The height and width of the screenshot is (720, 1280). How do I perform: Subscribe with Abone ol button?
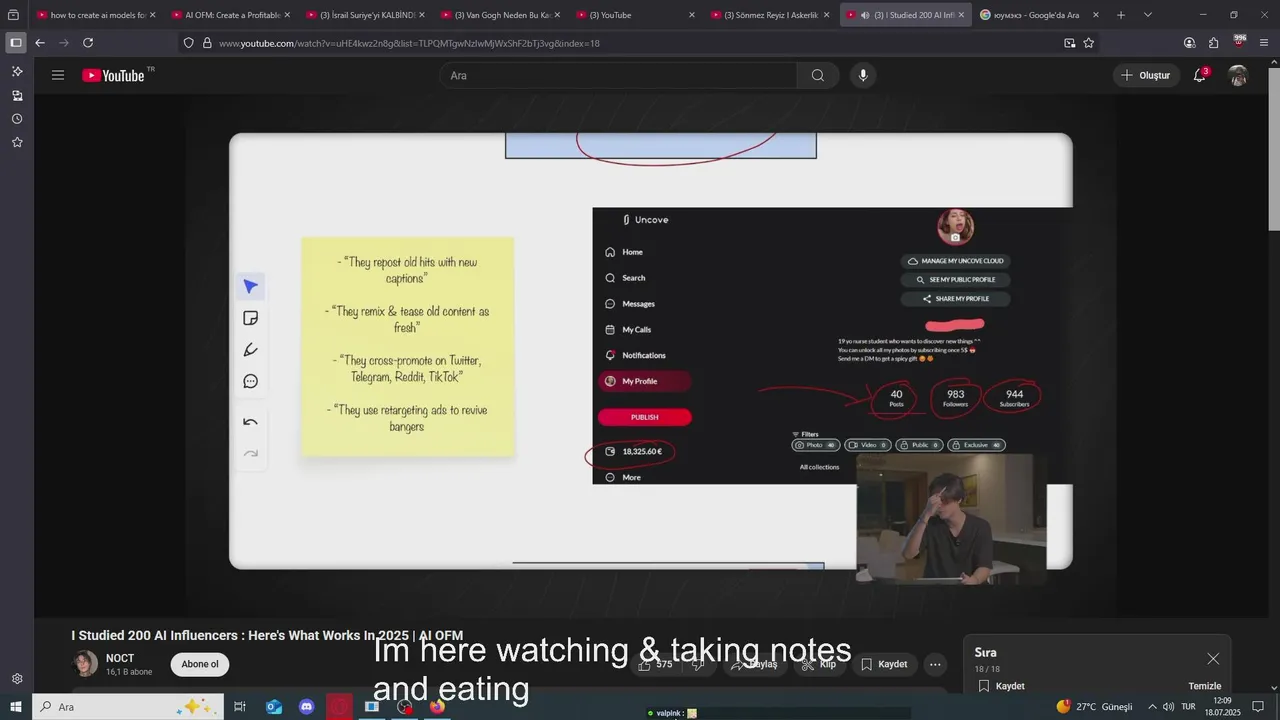(x=200, y=664)
